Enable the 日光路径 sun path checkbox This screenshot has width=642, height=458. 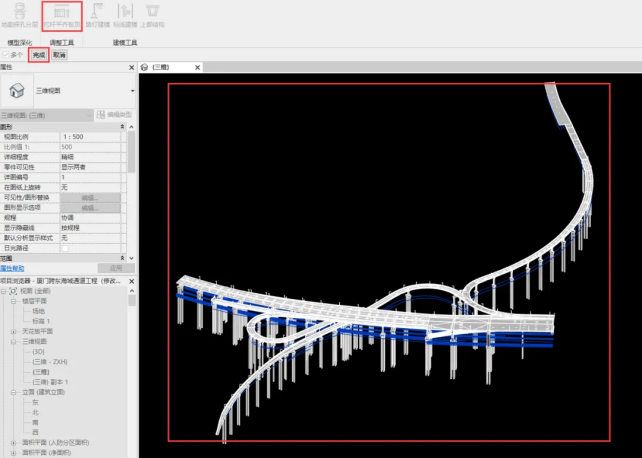[x=64, y=248]
